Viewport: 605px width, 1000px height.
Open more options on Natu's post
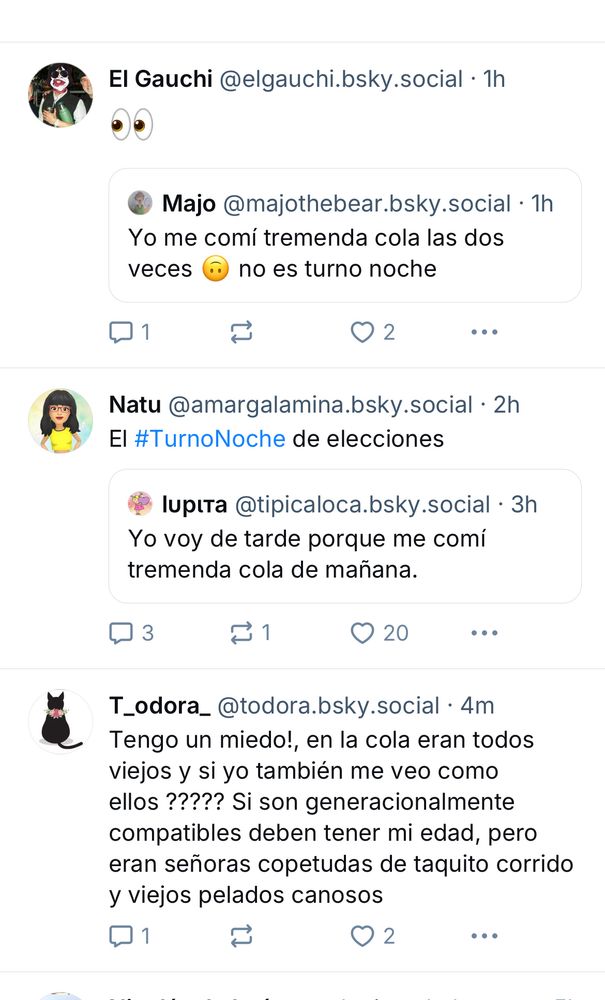click(x=485, y=633)
